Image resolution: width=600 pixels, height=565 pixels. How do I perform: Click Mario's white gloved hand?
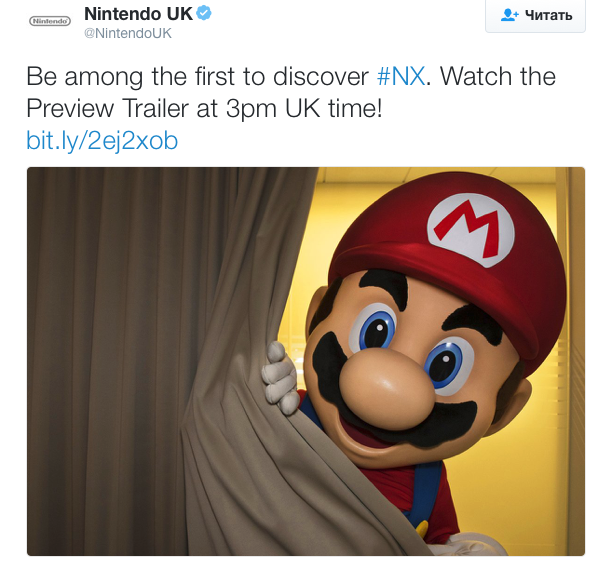pyautogui.click(x=280, y=378)
